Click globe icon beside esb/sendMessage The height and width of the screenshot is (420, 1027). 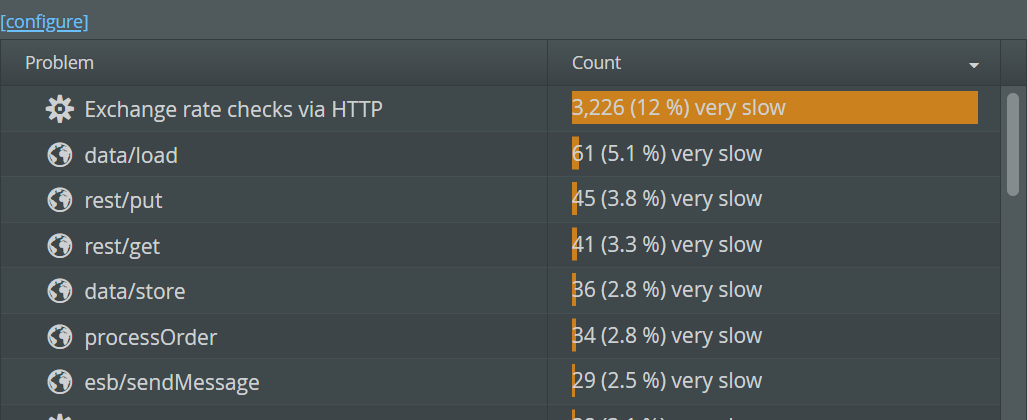[x=60, y=382]
